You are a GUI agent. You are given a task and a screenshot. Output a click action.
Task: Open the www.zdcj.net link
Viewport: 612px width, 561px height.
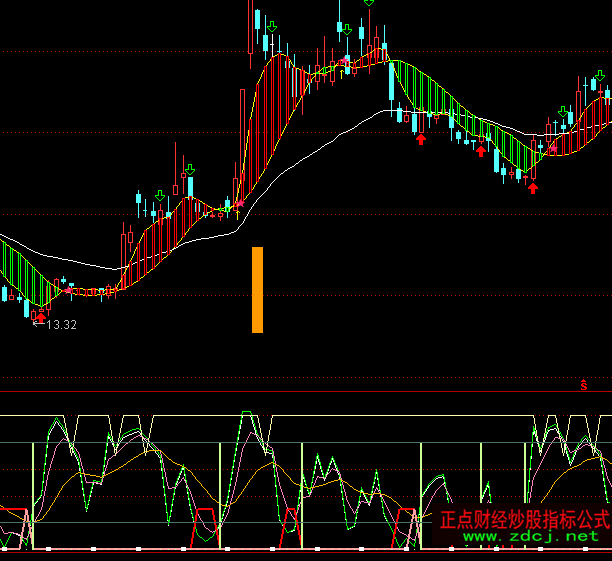point(529,537)
